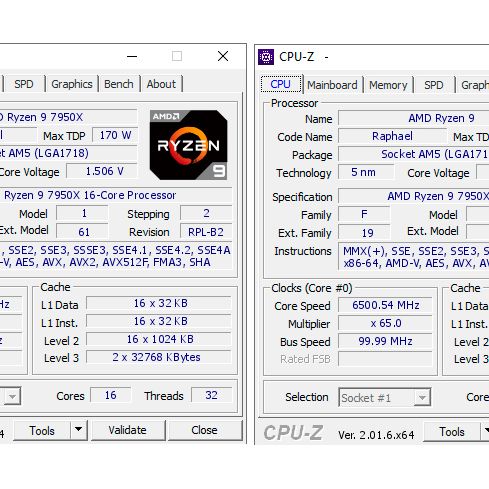Screen dimensions: 489x489
Task: Select the CPU tab in right window
Action: click(x=281, y=84)
